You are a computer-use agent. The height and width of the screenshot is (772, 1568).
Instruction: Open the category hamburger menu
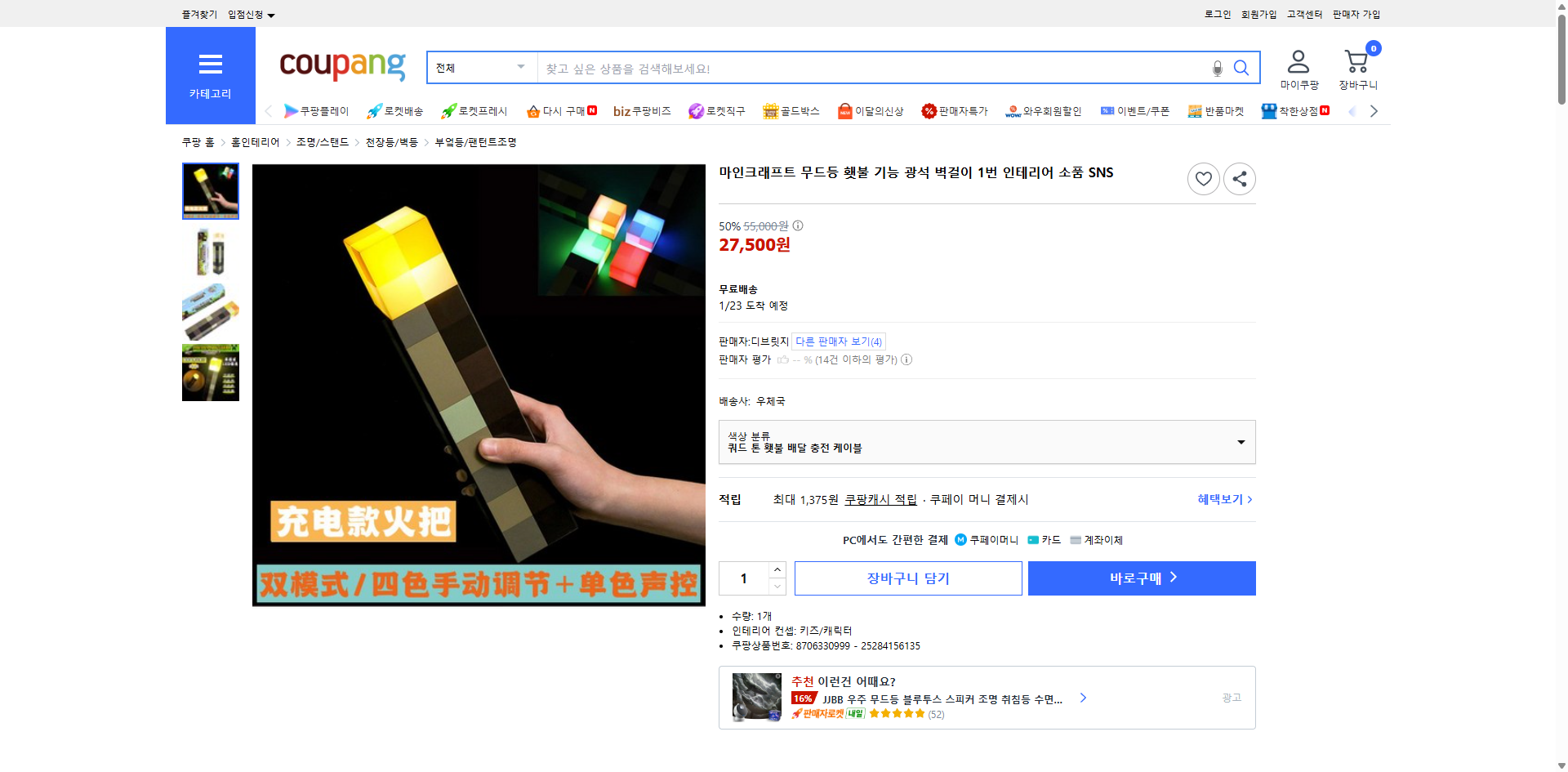210,65
